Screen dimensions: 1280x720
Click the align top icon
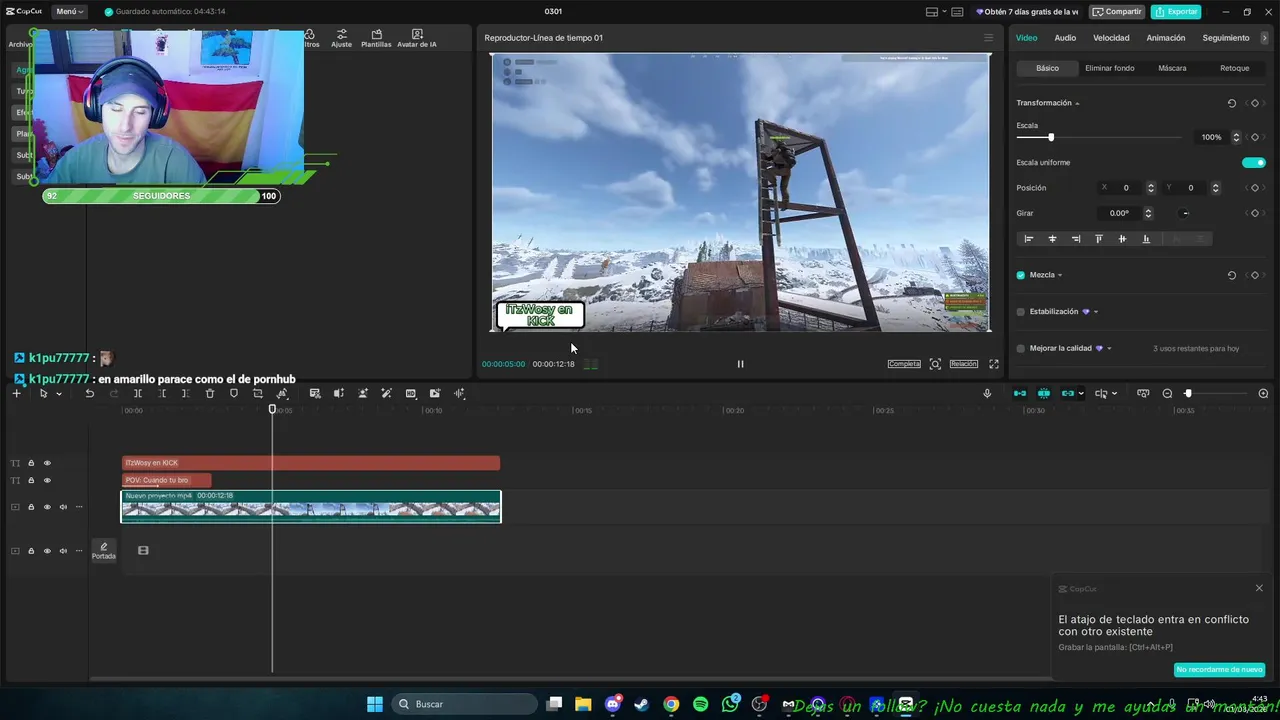[1099, 239]
